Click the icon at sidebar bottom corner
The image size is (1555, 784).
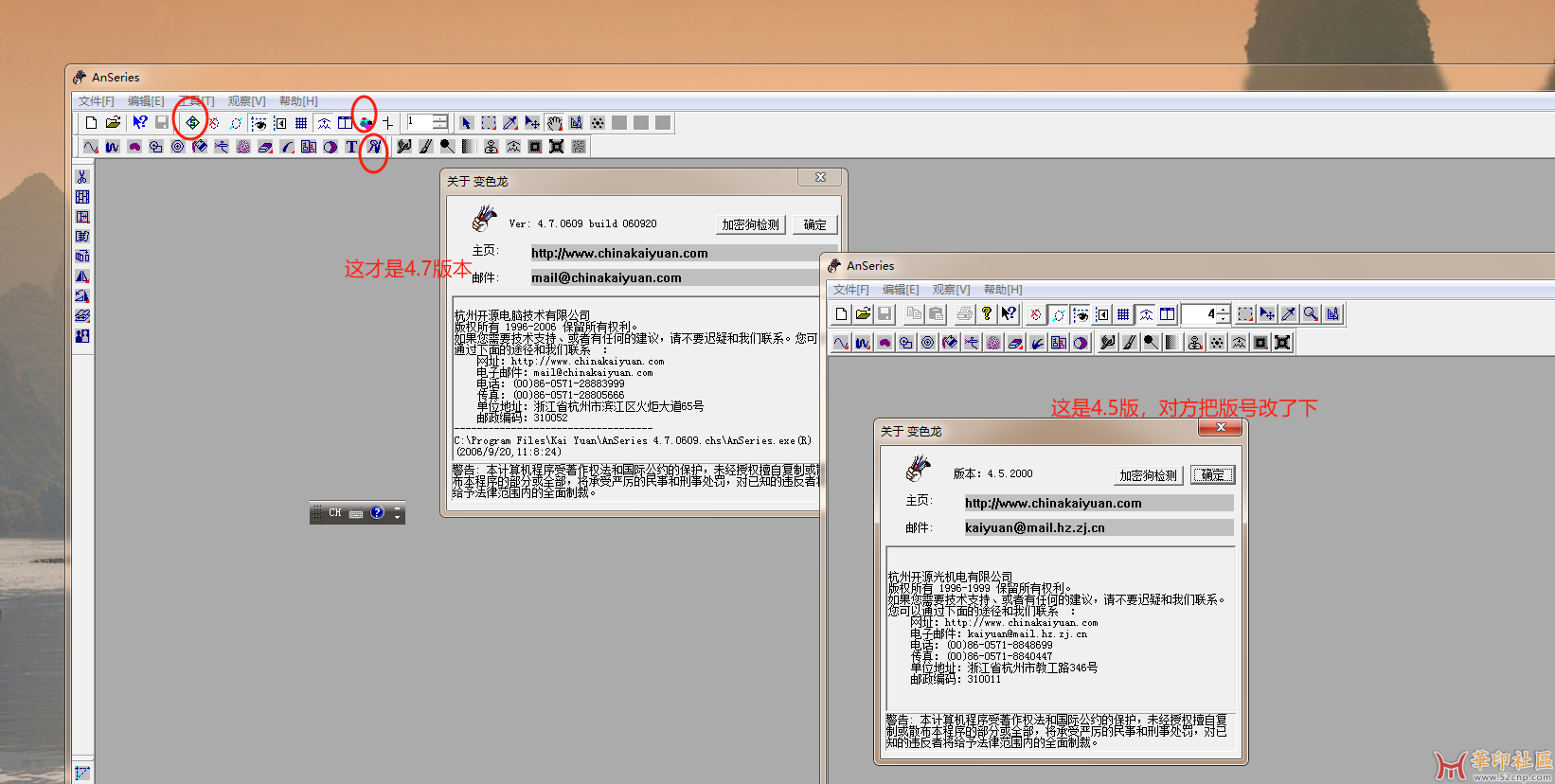pyautogui.click(x=82, y=773)
